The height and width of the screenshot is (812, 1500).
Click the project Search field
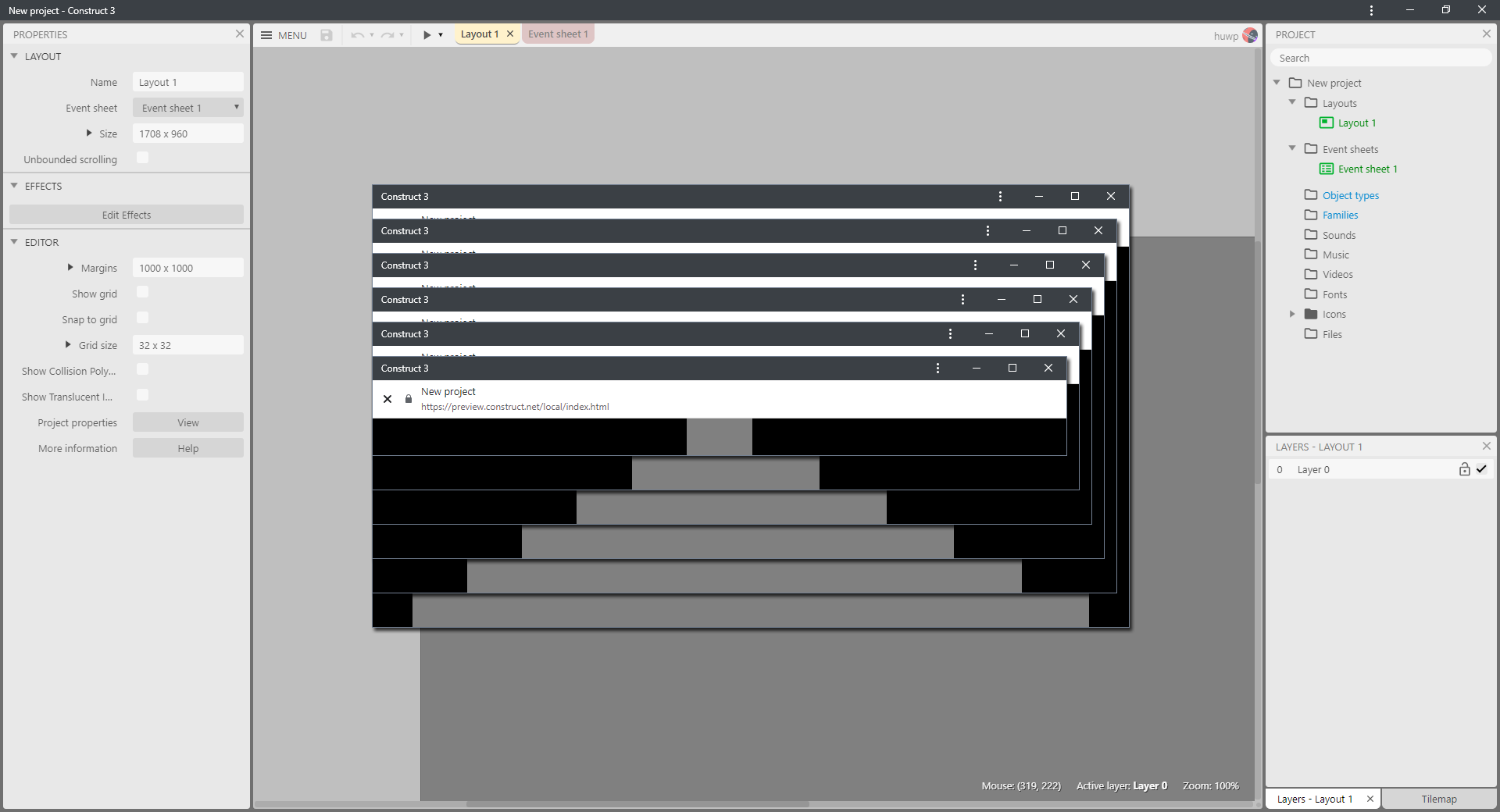(1380, 58)
